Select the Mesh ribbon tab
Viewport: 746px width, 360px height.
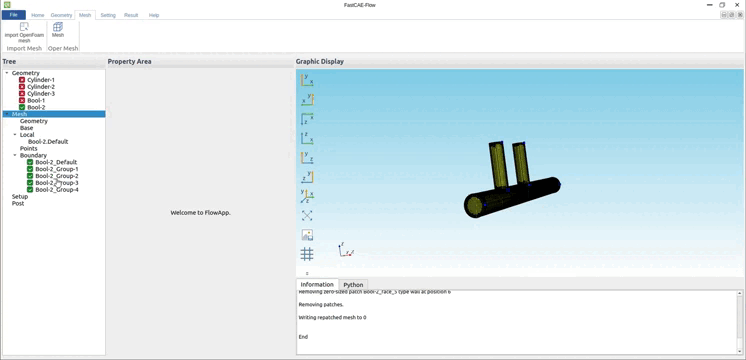85,15
